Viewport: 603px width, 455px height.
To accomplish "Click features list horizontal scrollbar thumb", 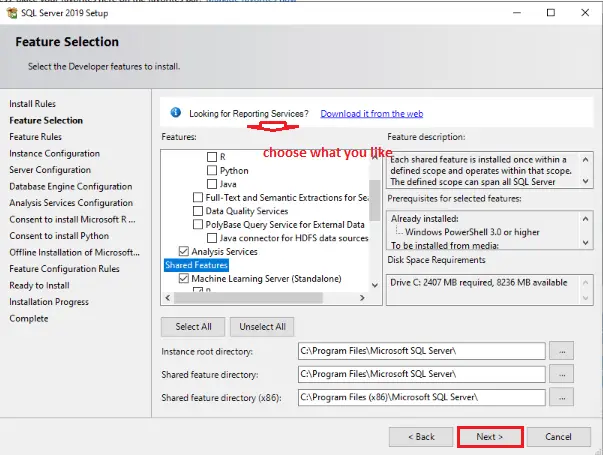I will coord(248,298).
